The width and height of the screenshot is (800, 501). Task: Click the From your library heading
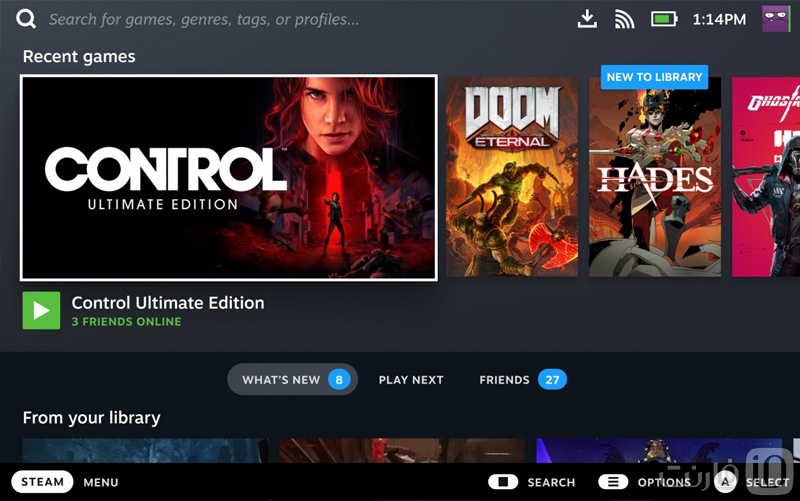coord(92,418)
